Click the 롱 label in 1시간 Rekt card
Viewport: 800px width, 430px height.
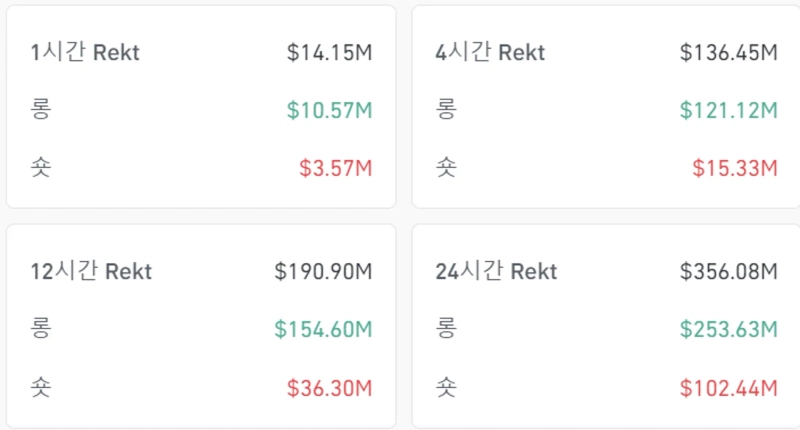(40, 110)
